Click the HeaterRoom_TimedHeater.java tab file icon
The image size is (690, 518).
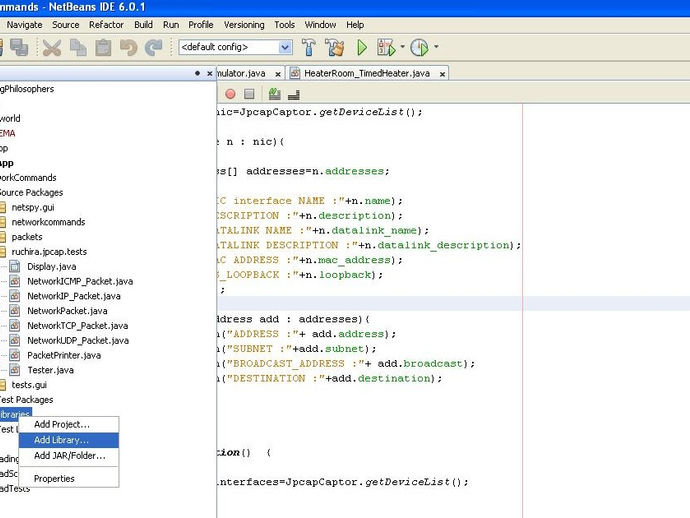(x=295, y=73)
